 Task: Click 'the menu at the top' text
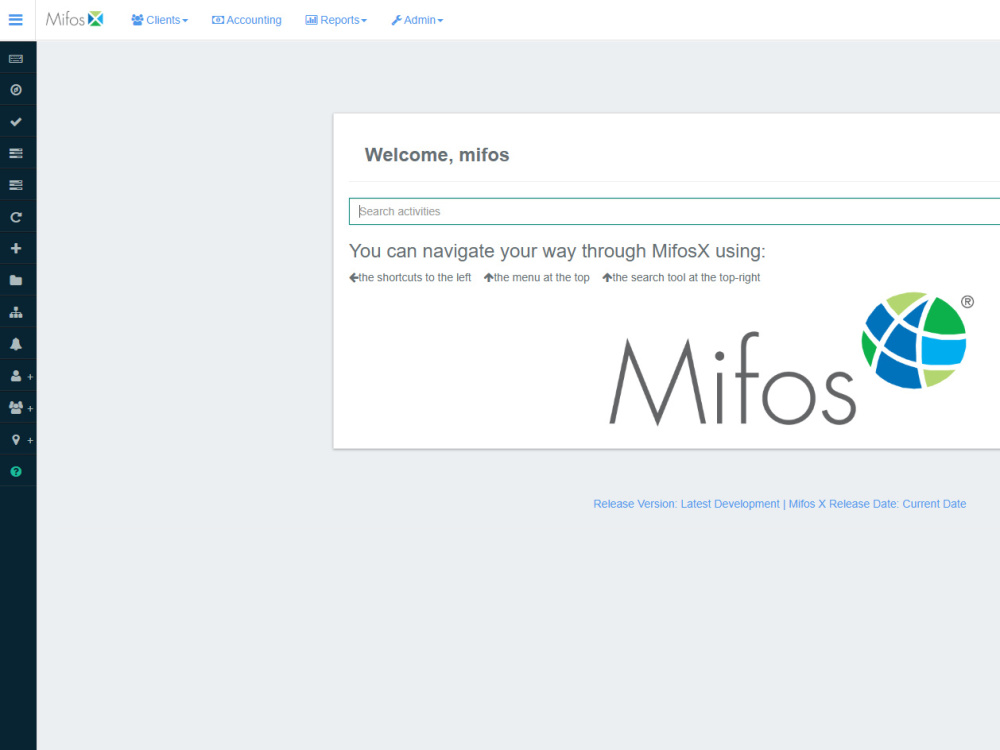click(x=541, y=277)
